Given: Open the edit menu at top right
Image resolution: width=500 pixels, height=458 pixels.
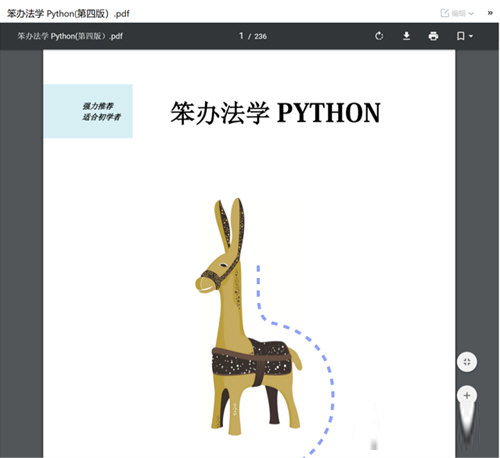Looking at the screenshot, I should 457,13.
